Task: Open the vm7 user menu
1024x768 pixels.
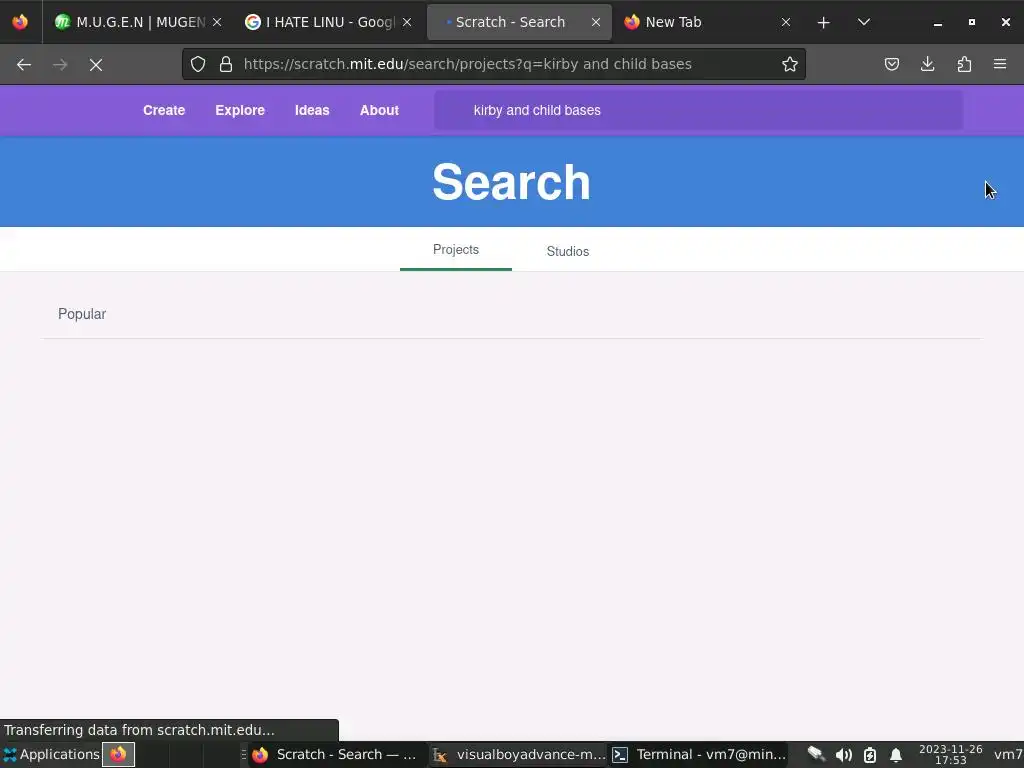Action: [1008, 754]
